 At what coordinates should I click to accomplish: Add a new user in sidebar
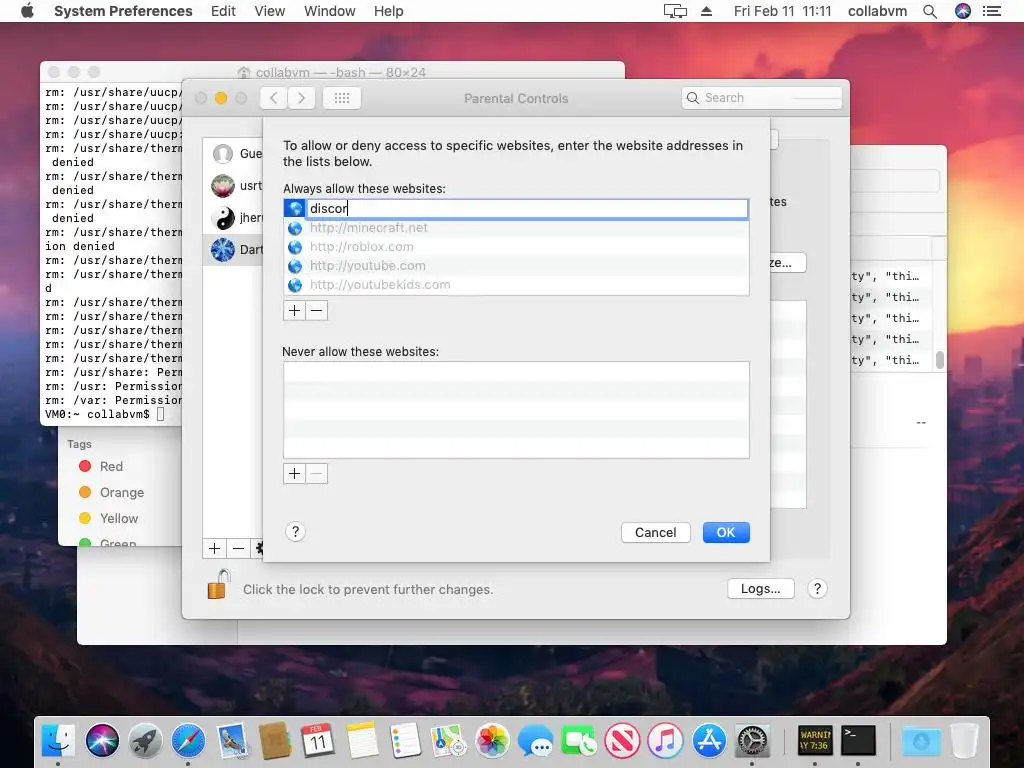click(x=214, y=549)
